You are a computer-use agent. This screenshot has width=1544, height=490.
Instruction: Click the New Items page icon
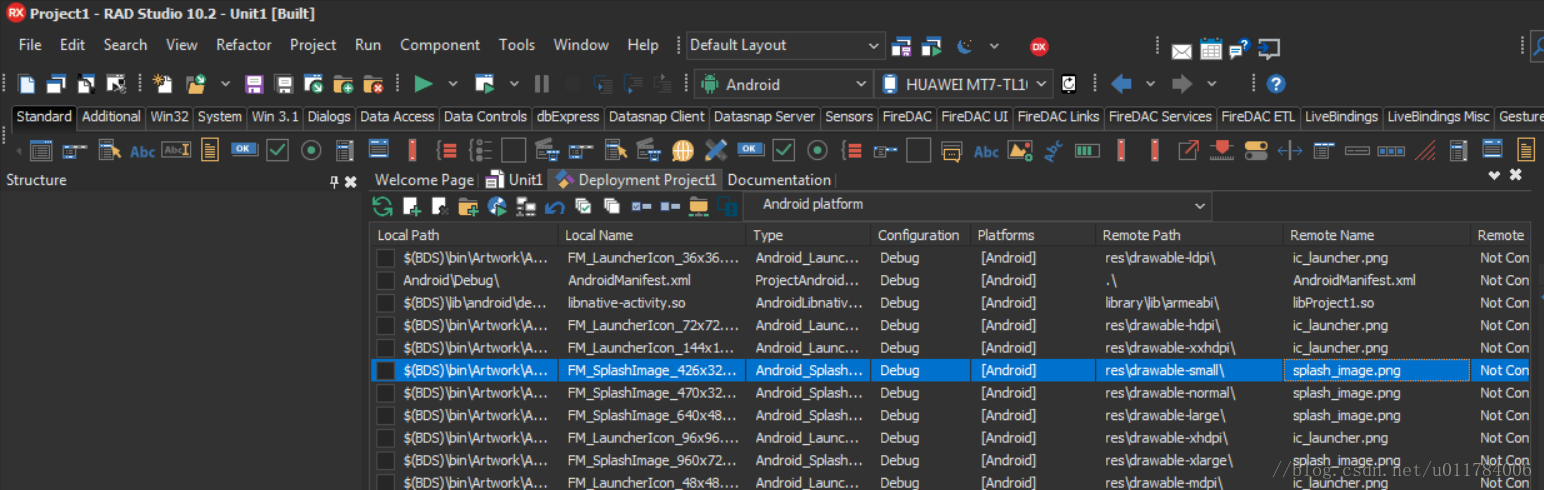coord(162,84)
